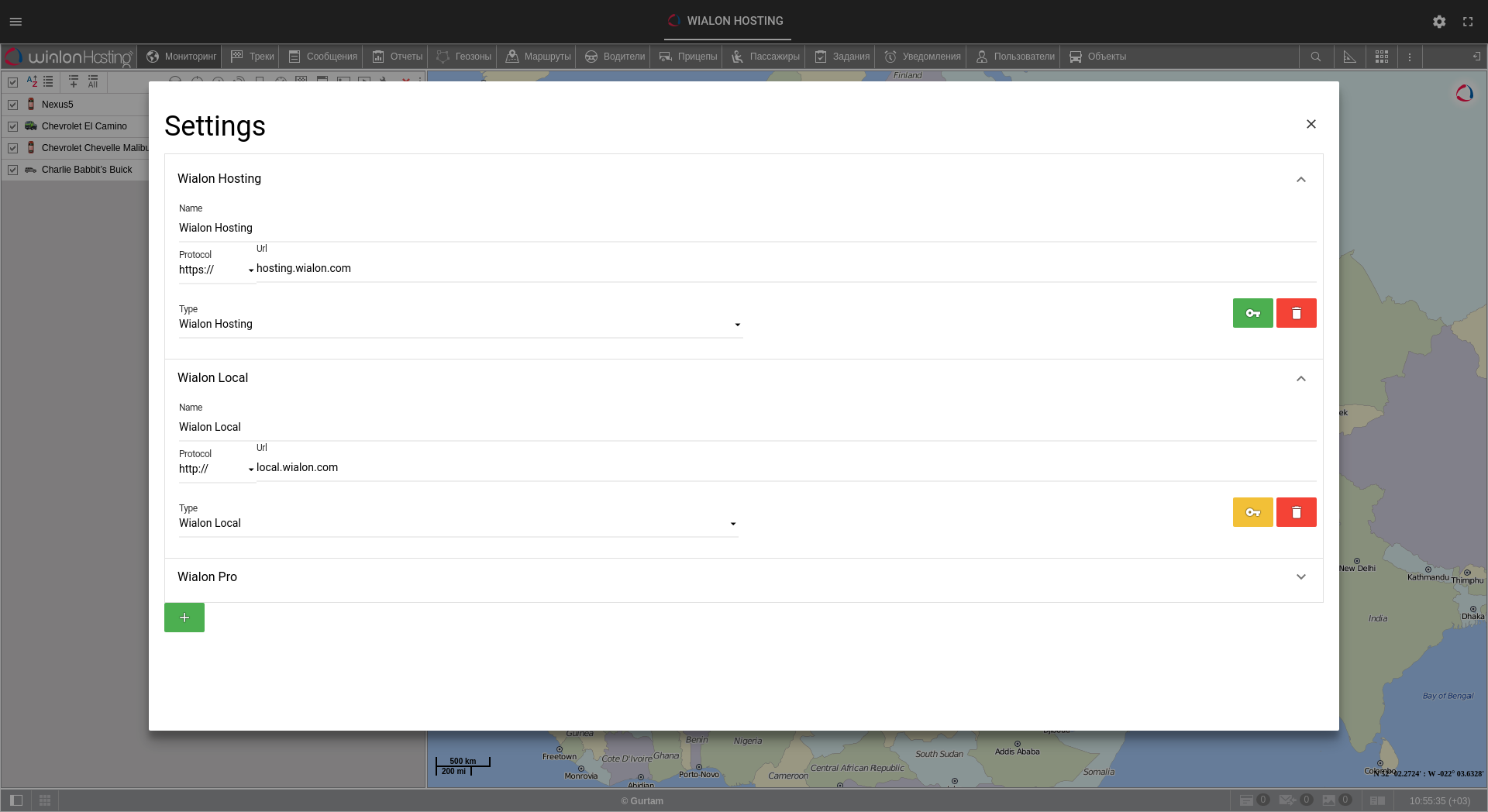This screenshot has height=812, width=1488.
Task: Toggle the Charlie Babbit's Buick checkbox
Action: (13, 170)
